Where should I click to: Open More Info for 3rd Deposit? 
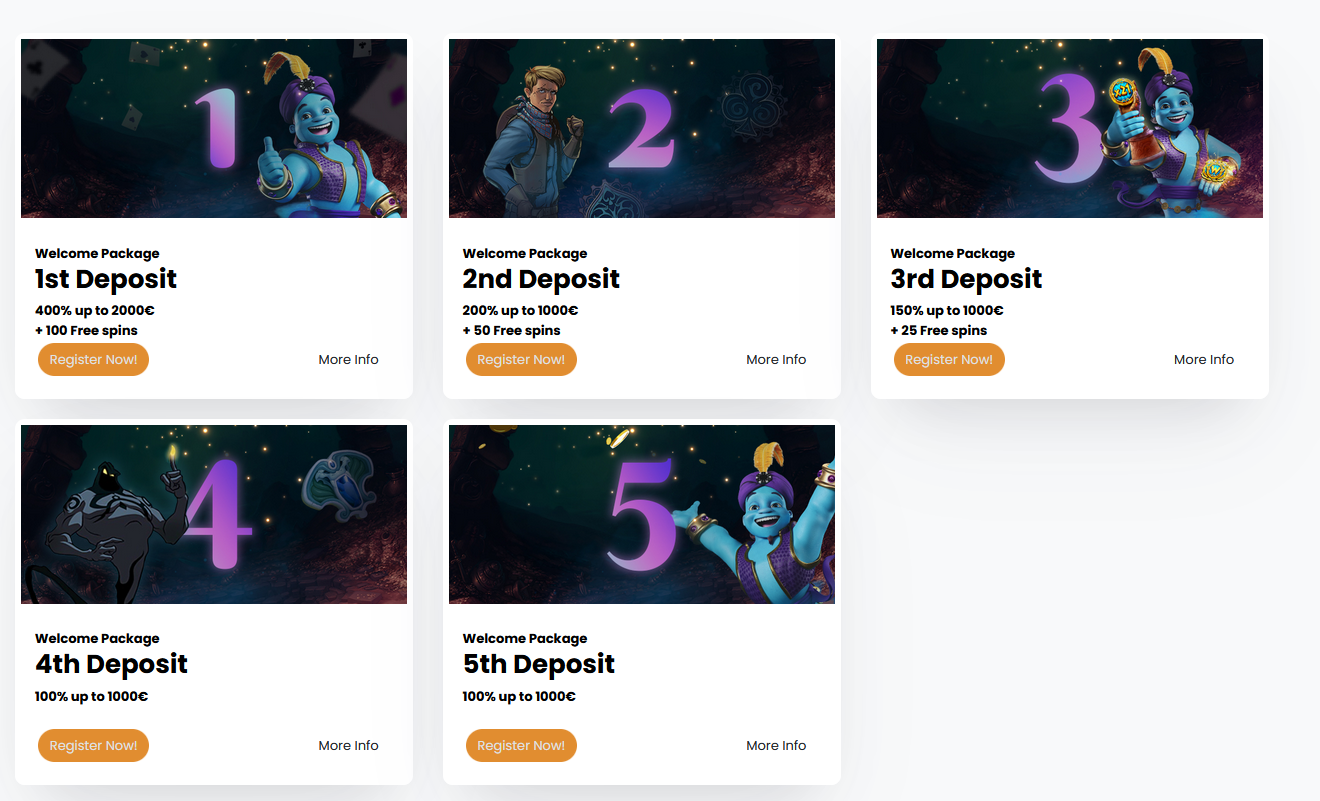1204,360
